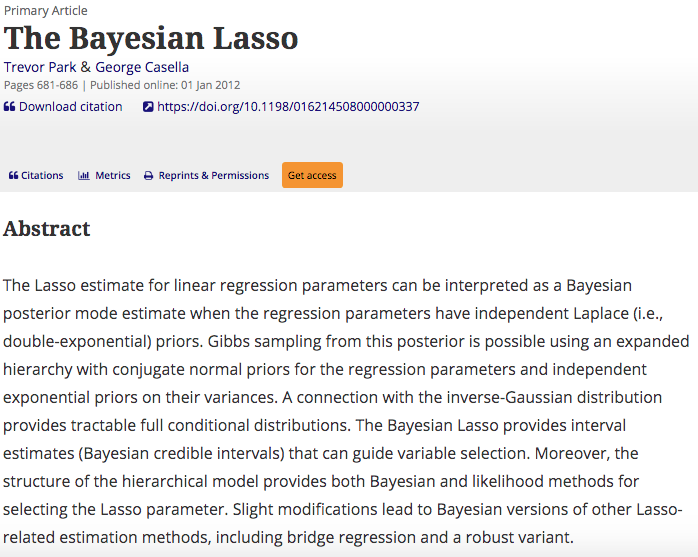Screen dimensions: 698x557
Task: Open the Download citation link
Action: pos(70,107)
